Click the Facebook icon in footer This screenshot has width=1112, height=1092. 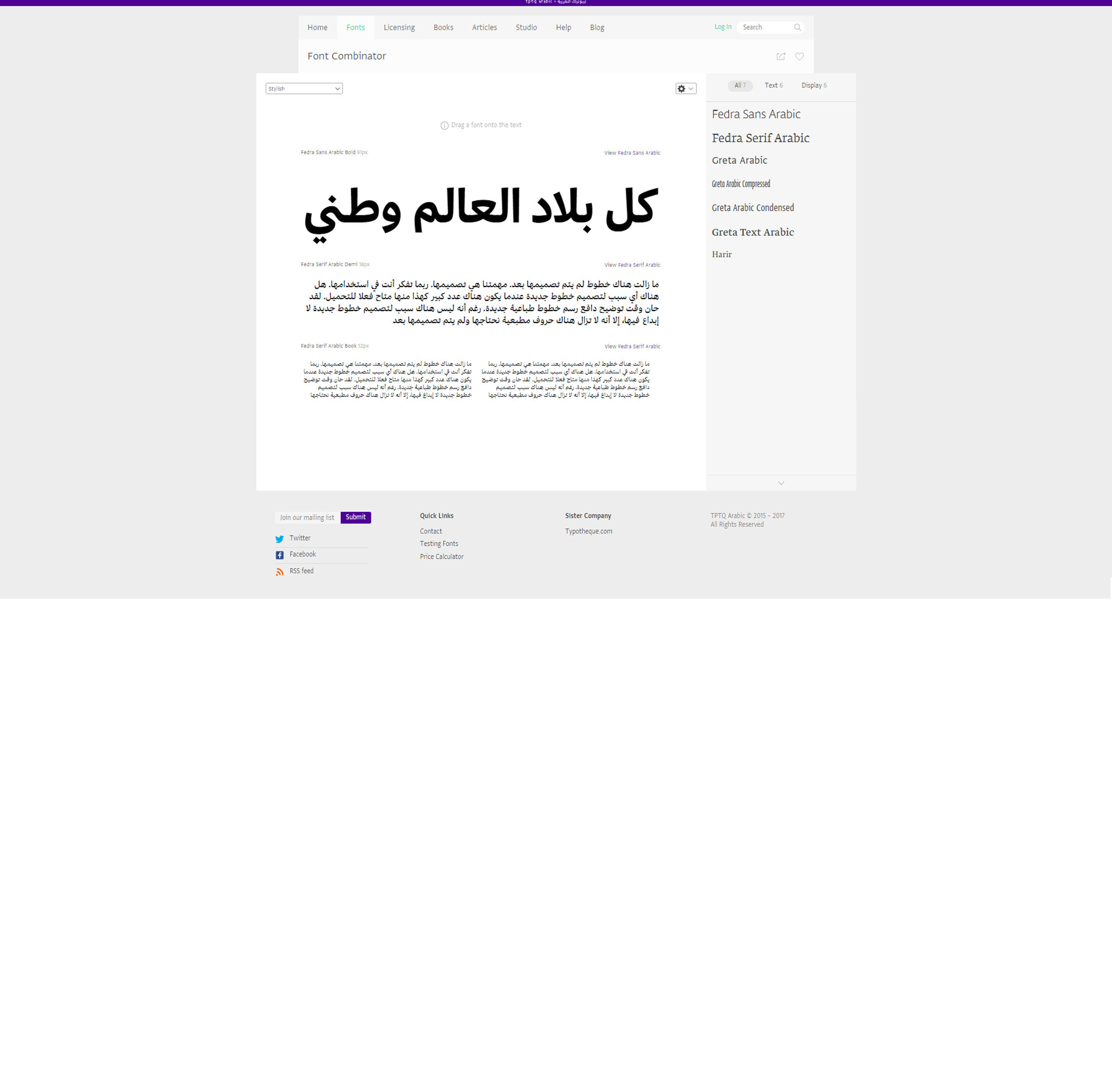pos(279,555)
